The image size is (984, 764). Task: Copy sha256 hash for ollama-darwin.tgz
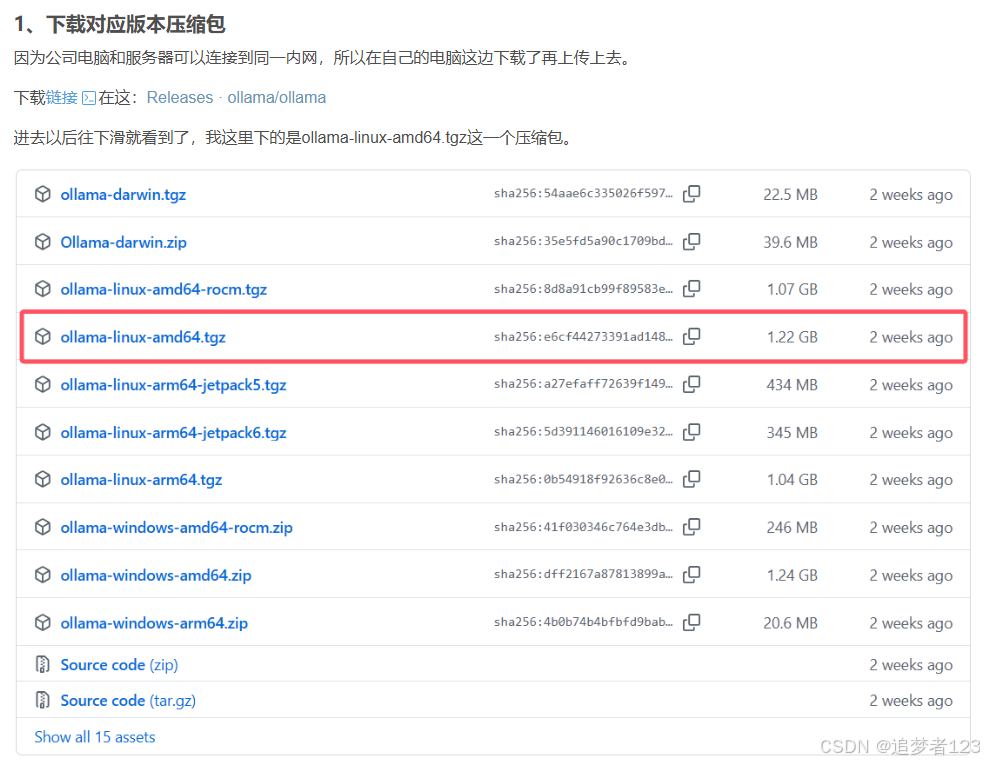[692, 194]
